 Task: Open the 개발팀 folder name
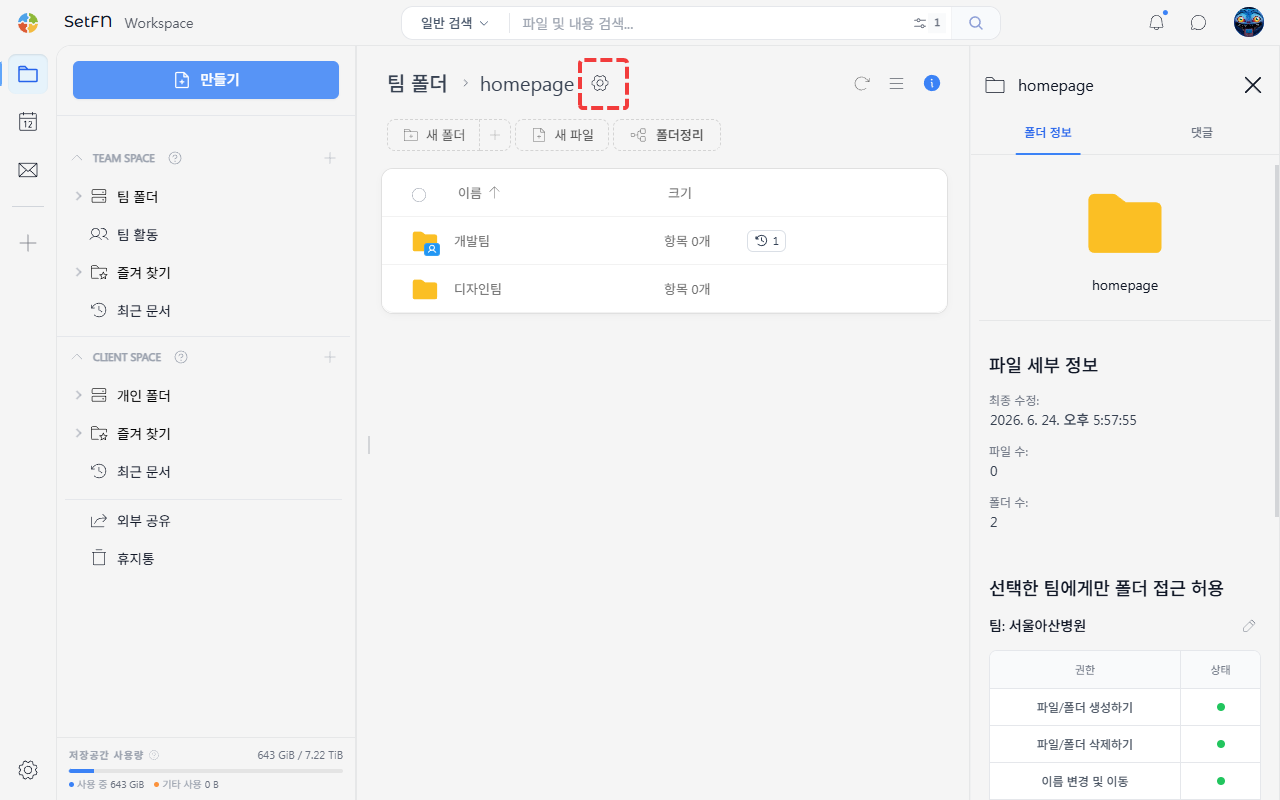472,241
